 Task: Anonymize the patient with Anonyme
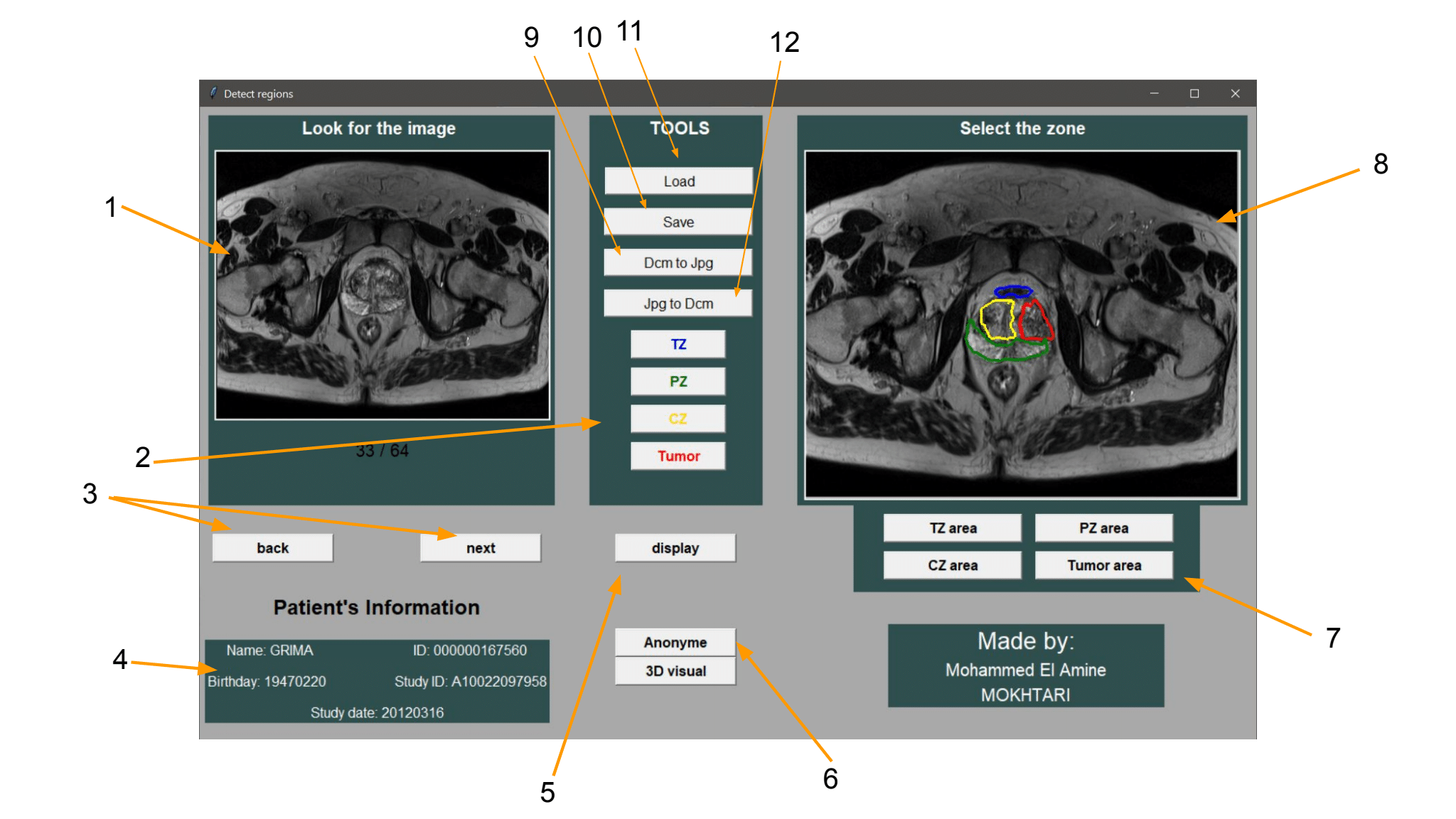click(675, 642)
